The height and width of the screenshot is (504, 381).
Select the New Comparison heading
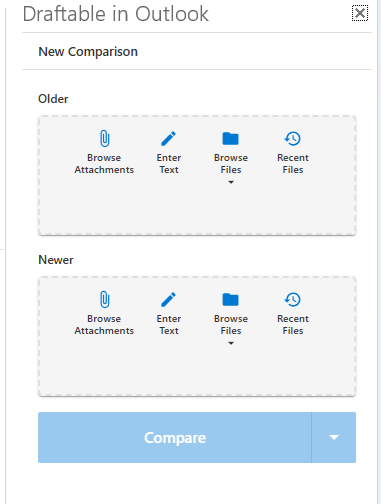pyautogui.click(x=88, y=52)
